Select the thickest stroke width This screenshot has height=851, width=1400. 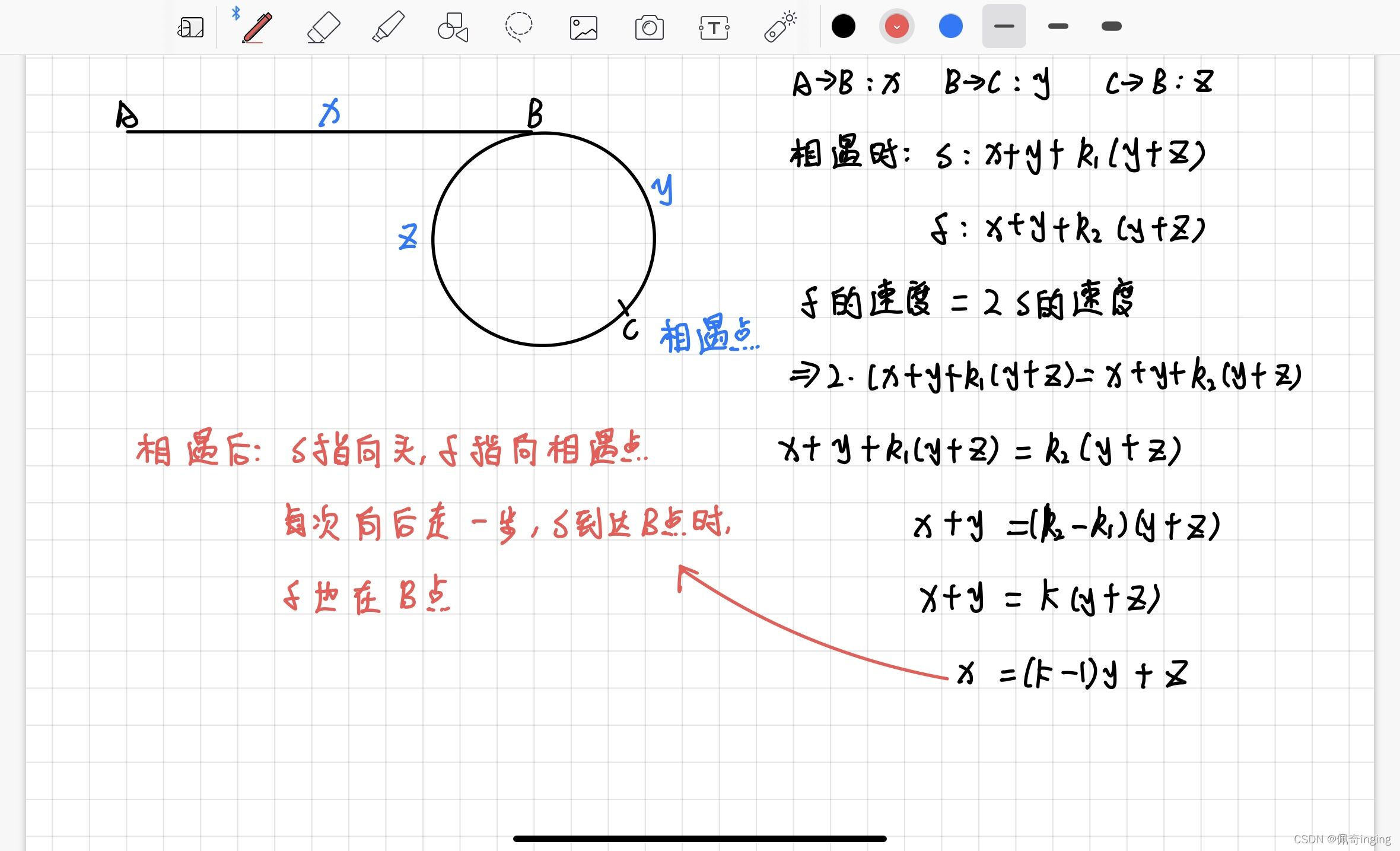pyautogui.click(x=1111, y=26)
